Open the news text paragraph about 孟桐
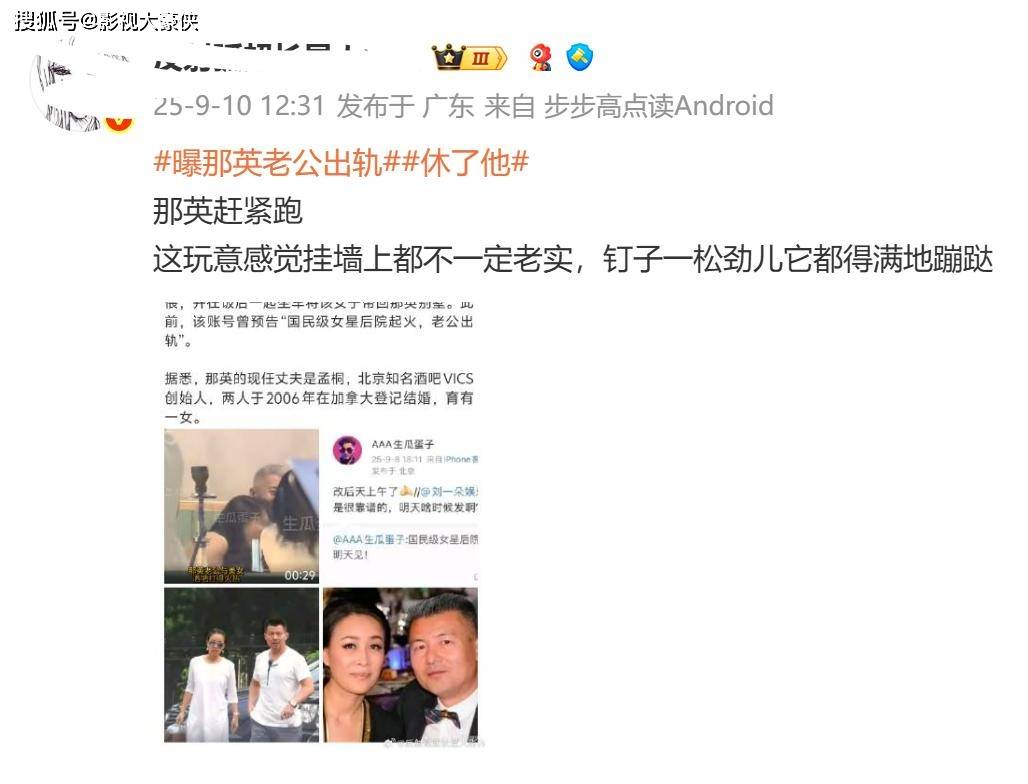1028x784 pixels. click(319, 397)
